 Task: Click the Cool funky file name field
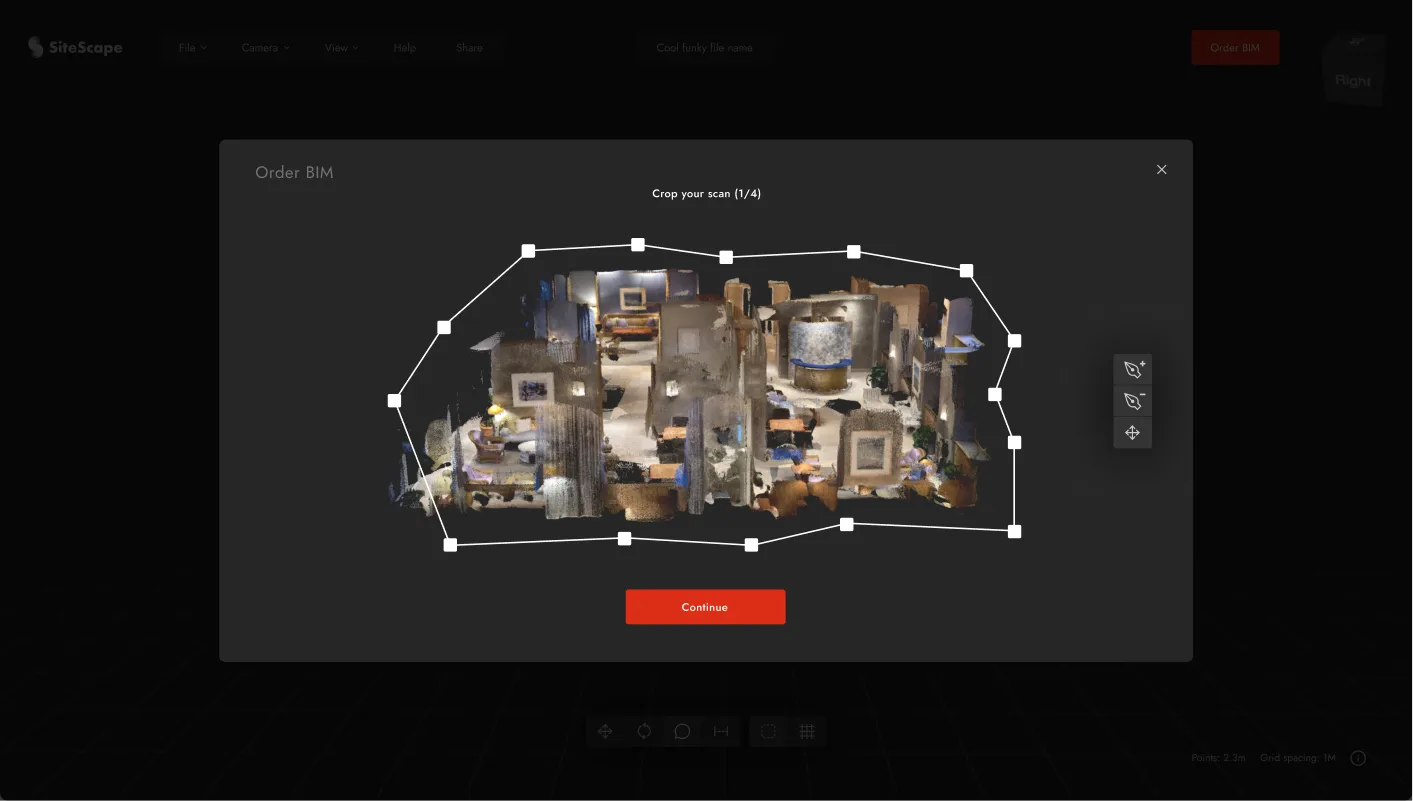pyautogui.click(x=705, y=47)
